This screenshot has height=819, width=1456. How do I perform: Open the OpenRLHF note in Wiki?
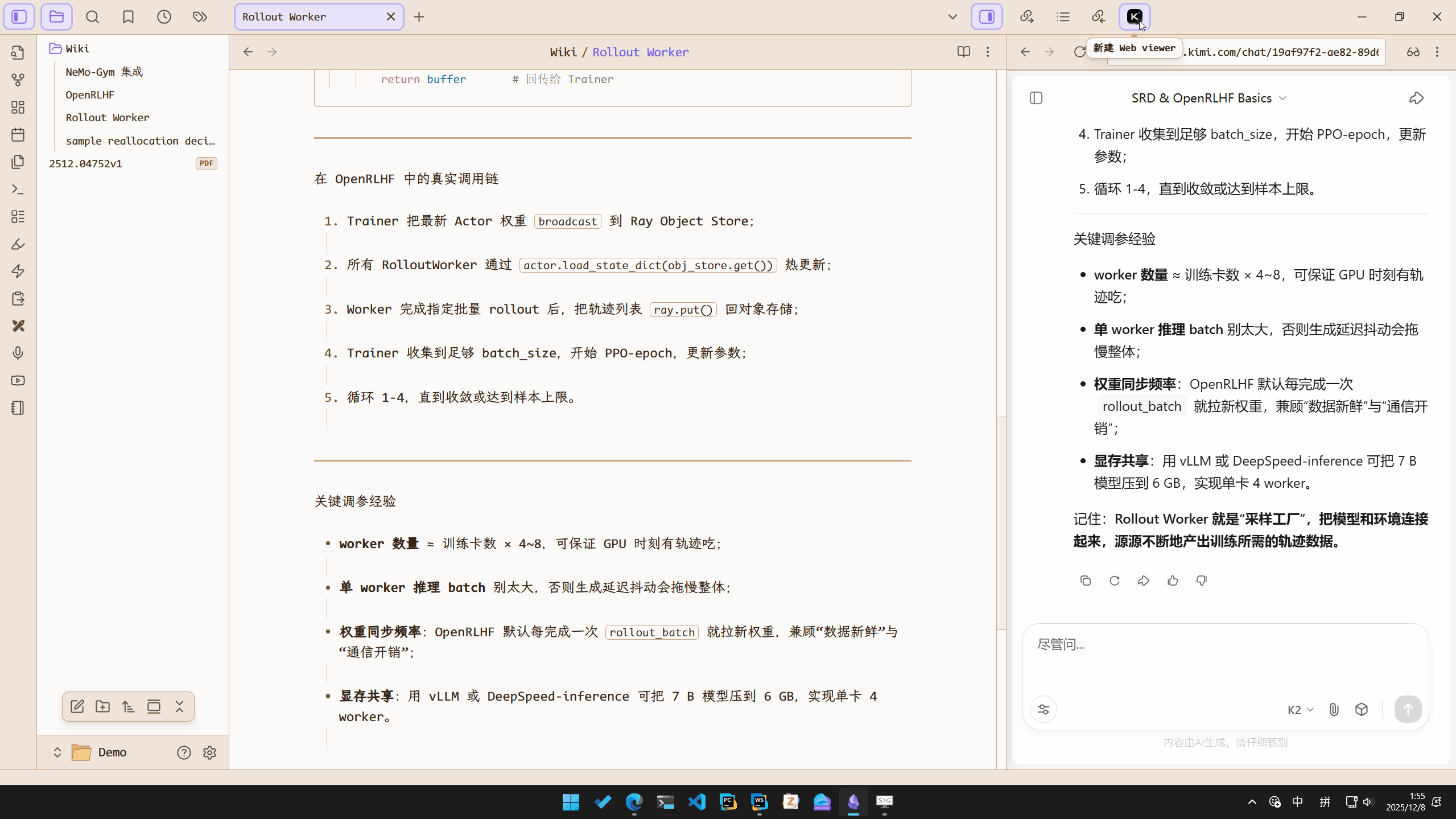click(90, 94)
